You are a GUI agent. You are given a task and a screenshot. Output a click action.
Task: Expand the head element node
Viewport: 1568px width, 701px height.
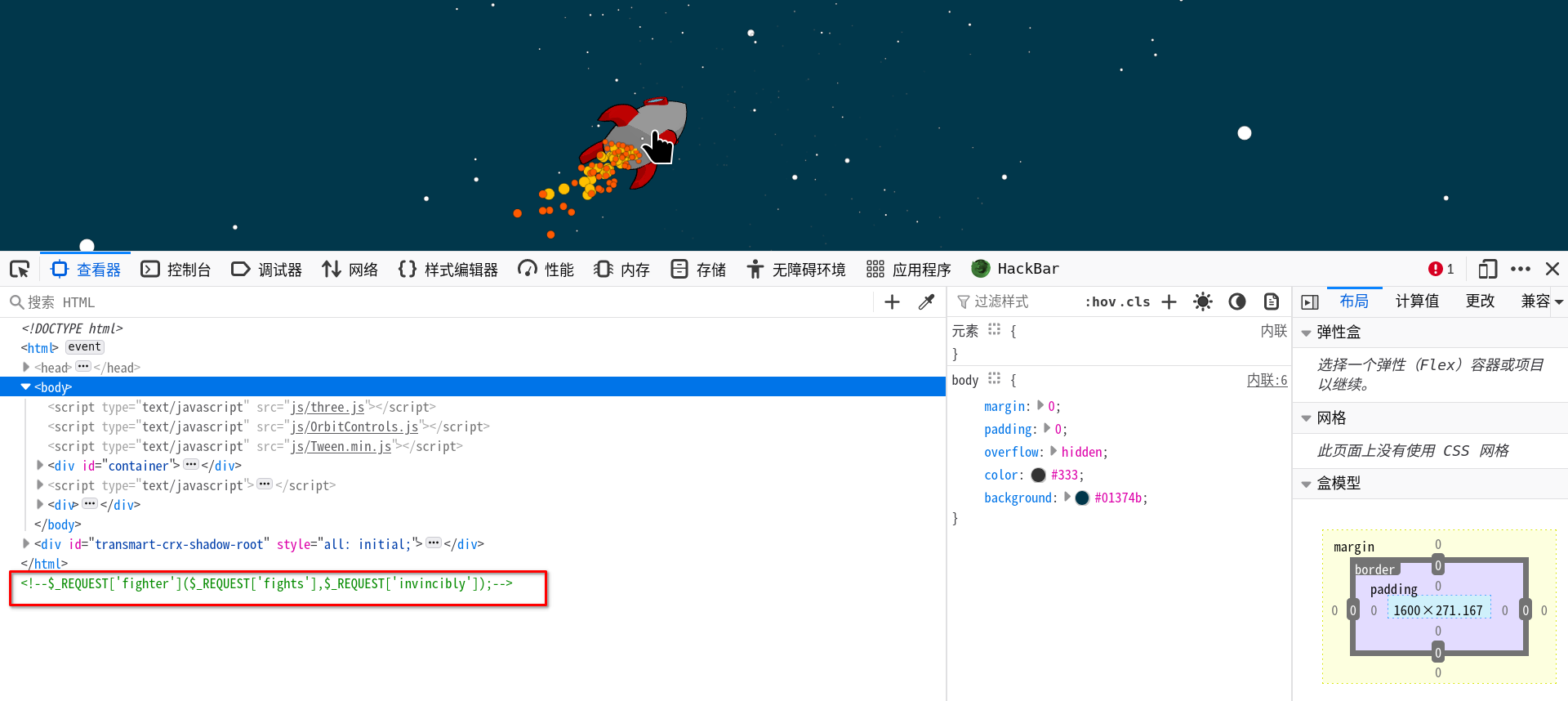[x=26, y=368]
